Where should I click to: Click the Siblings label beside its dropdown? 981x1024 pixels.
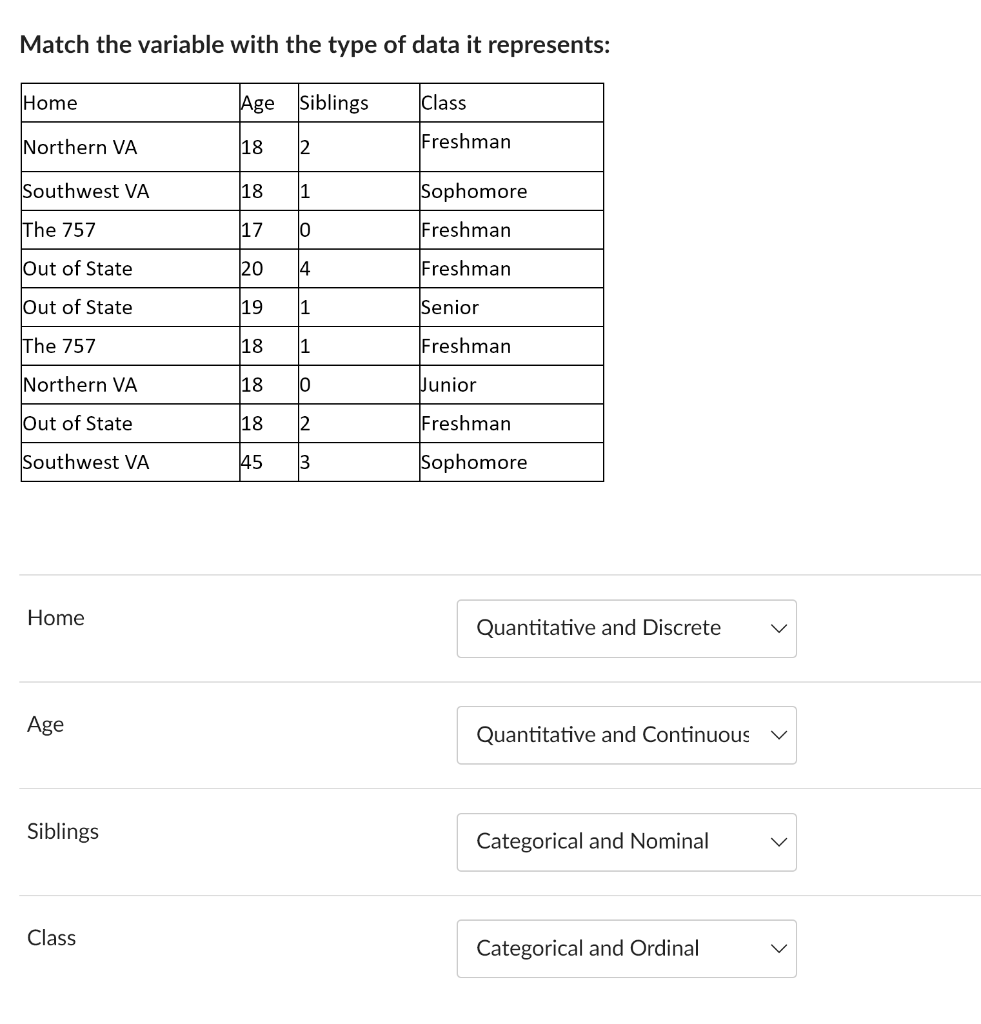[x=63, y=831]
